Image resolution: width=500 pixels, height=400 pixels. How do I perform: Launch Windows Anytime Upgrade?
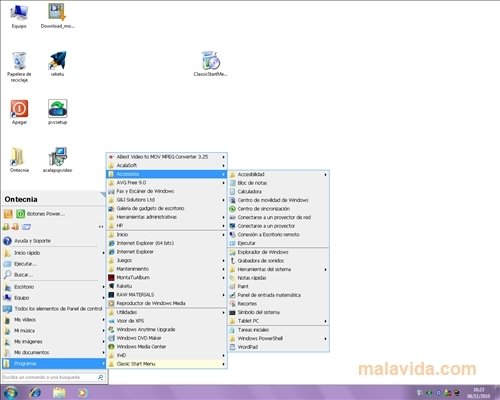pos(167,329)
